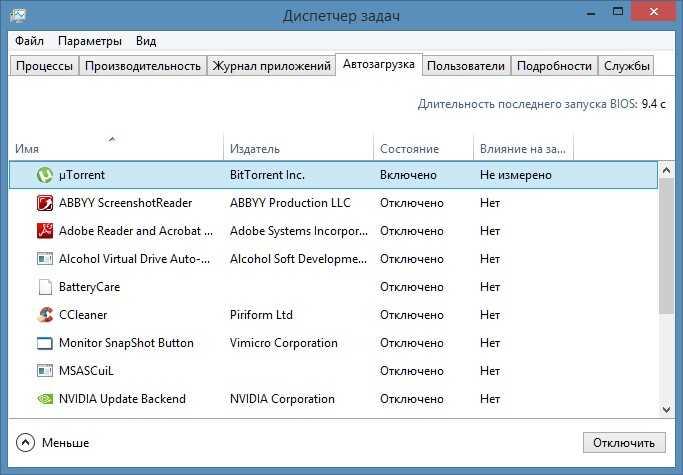
Task: Click the NVIDIA Corporation publisher cell
Action: (282, 399)
